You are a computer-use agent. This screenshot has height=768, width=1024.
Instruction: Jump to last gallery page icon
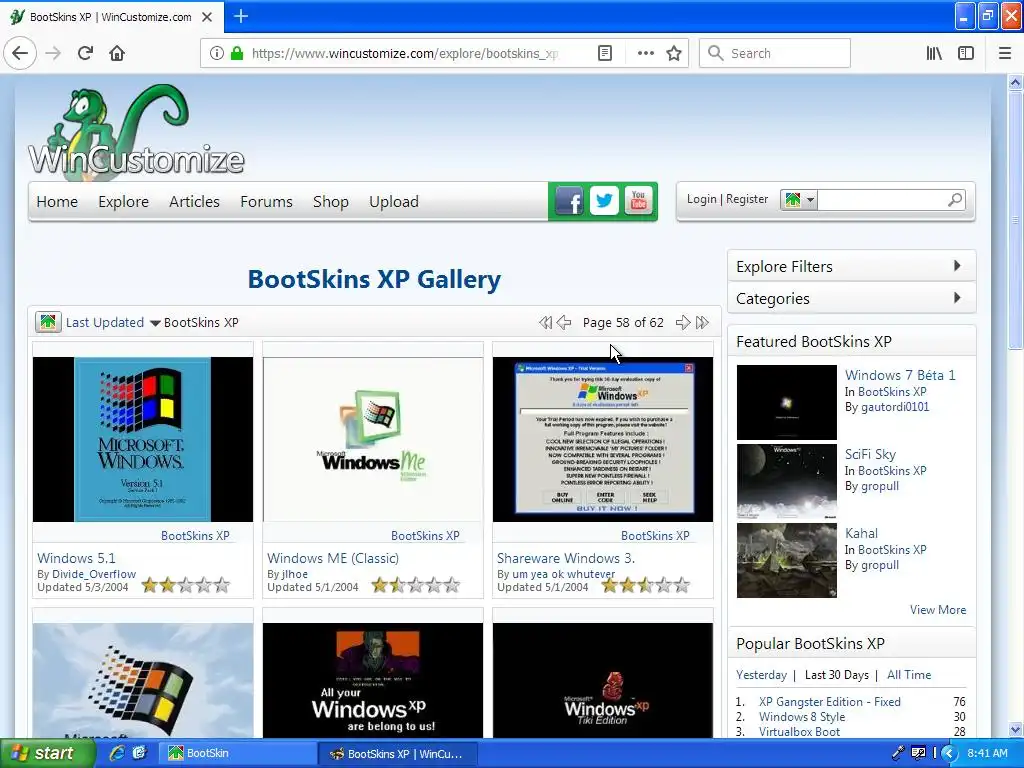coord(702,323)
